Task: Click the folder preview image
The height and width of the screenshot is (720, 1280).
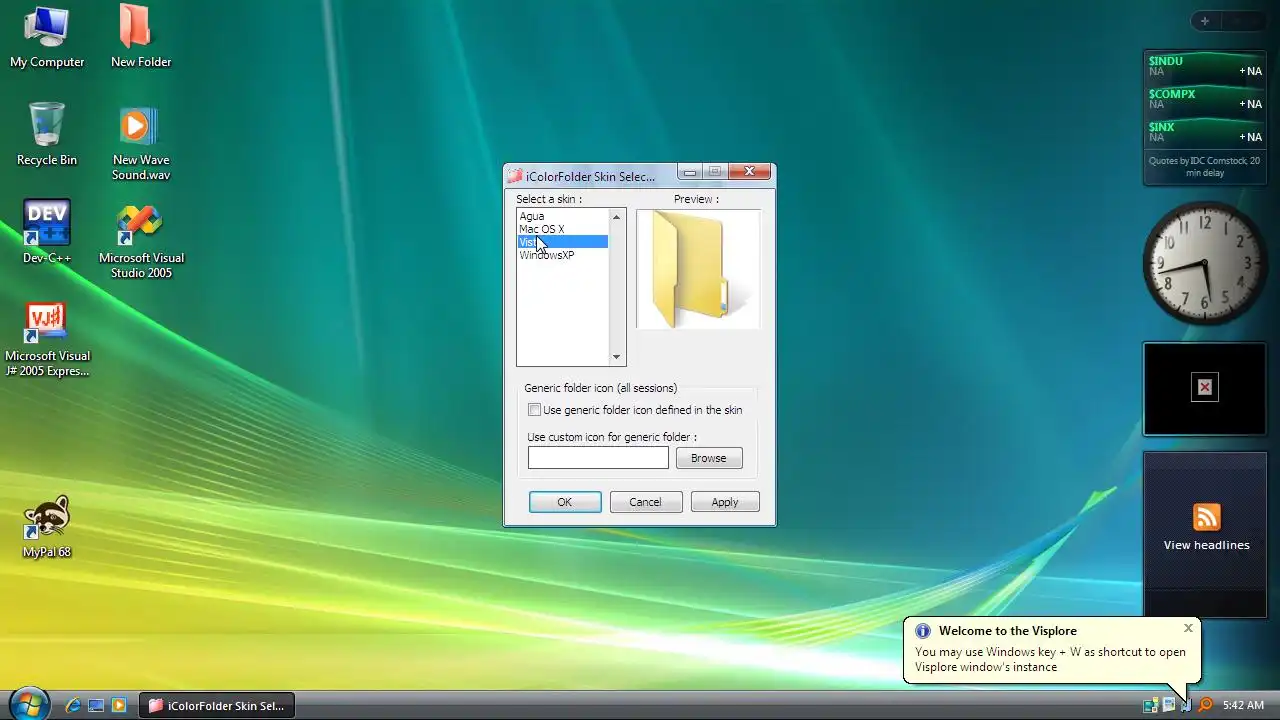Action: click(698, 269)
